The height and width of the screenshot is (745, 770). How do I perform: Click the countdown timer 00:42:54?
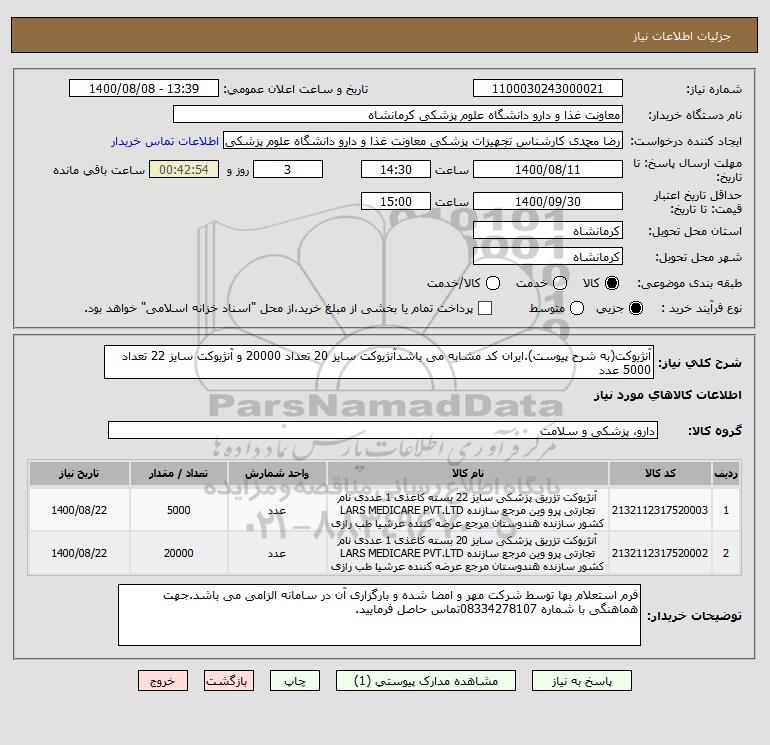point(184,170)
